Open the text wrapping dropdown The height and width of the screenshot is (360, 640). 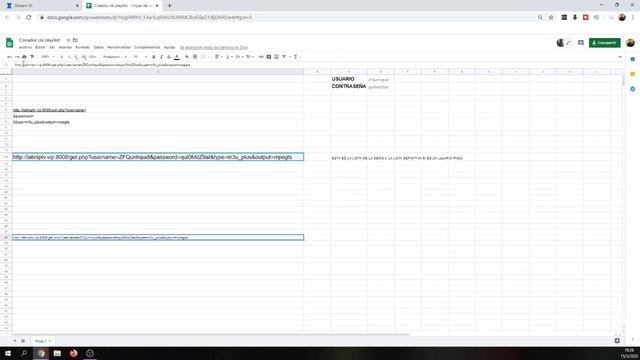239,57
